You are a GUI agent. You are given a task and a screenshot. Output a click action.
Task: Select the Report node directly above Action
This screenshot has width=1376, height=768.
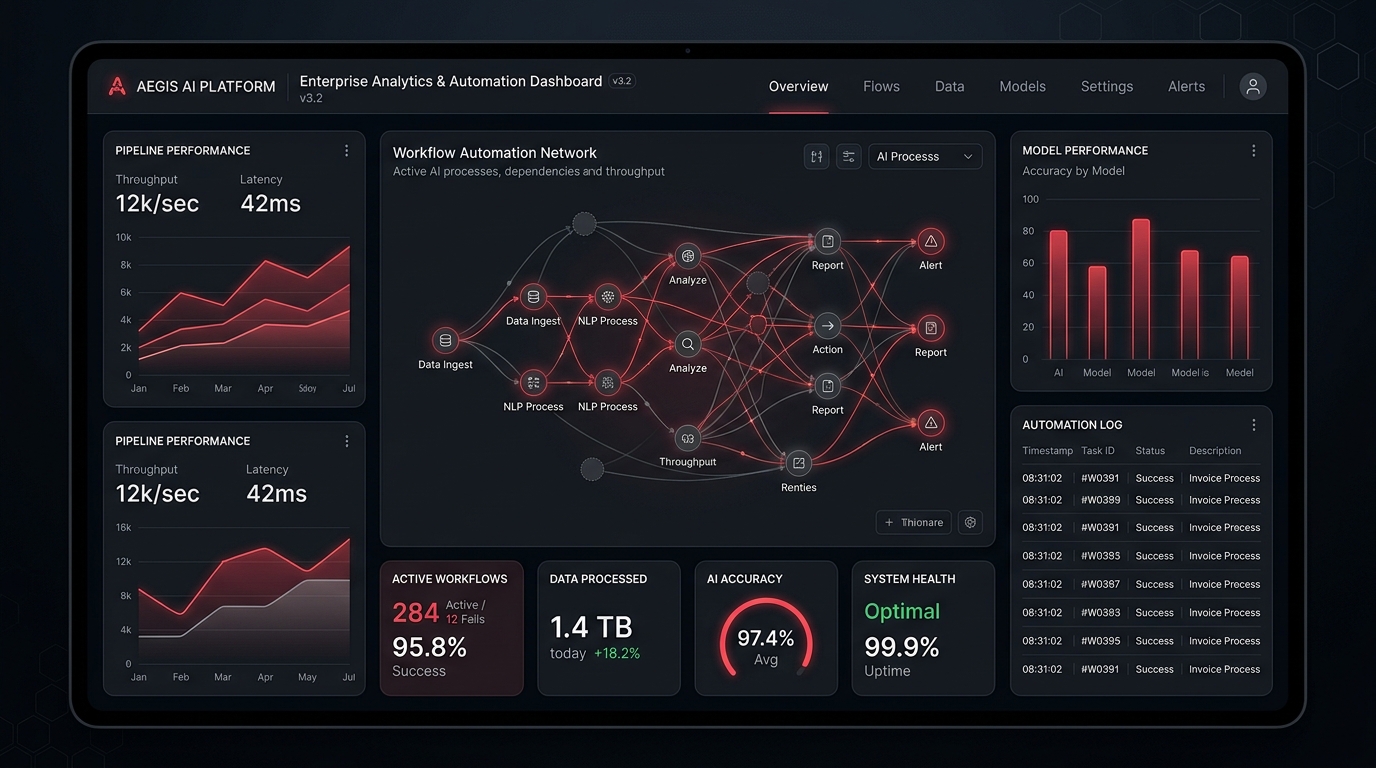(x=827, y=241)
